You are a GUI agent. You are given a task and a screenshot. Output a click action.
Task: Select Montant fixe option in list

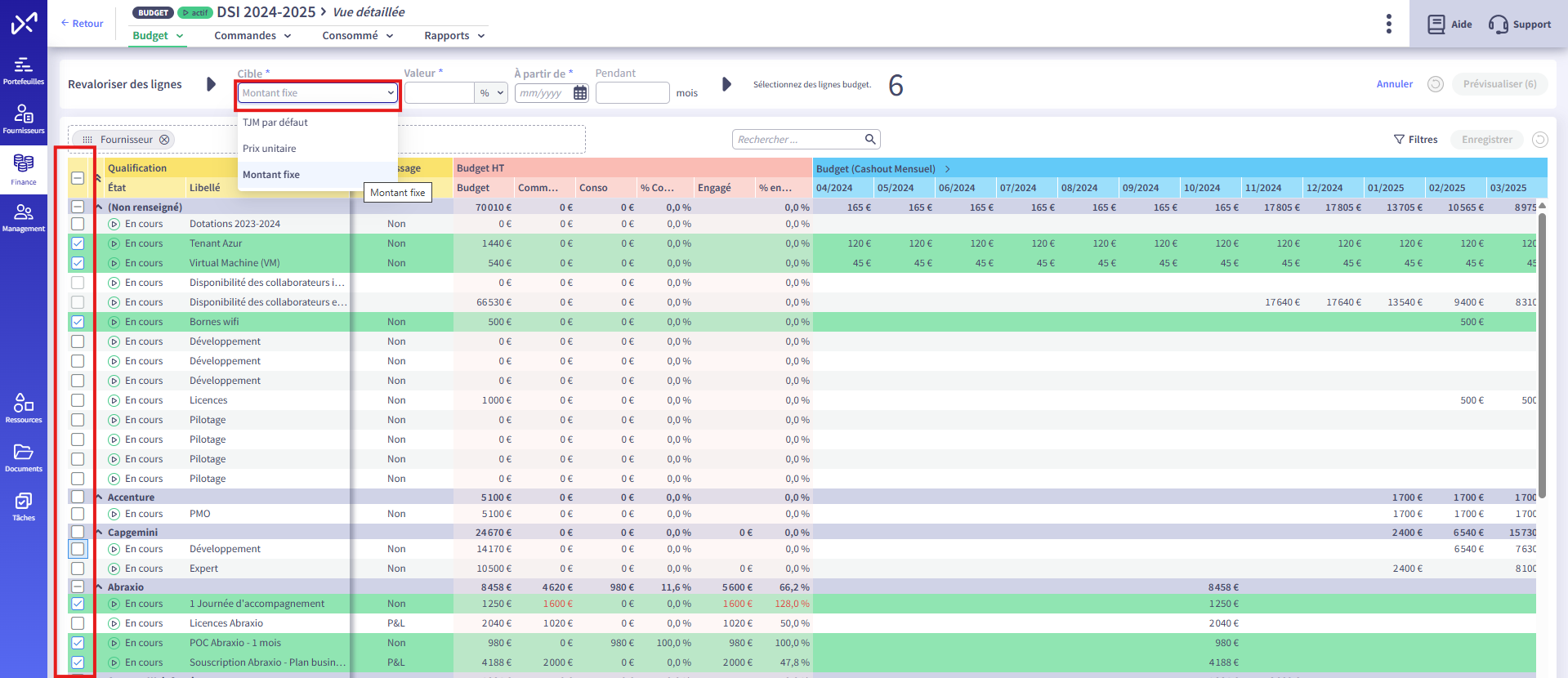tap(317, 175)
